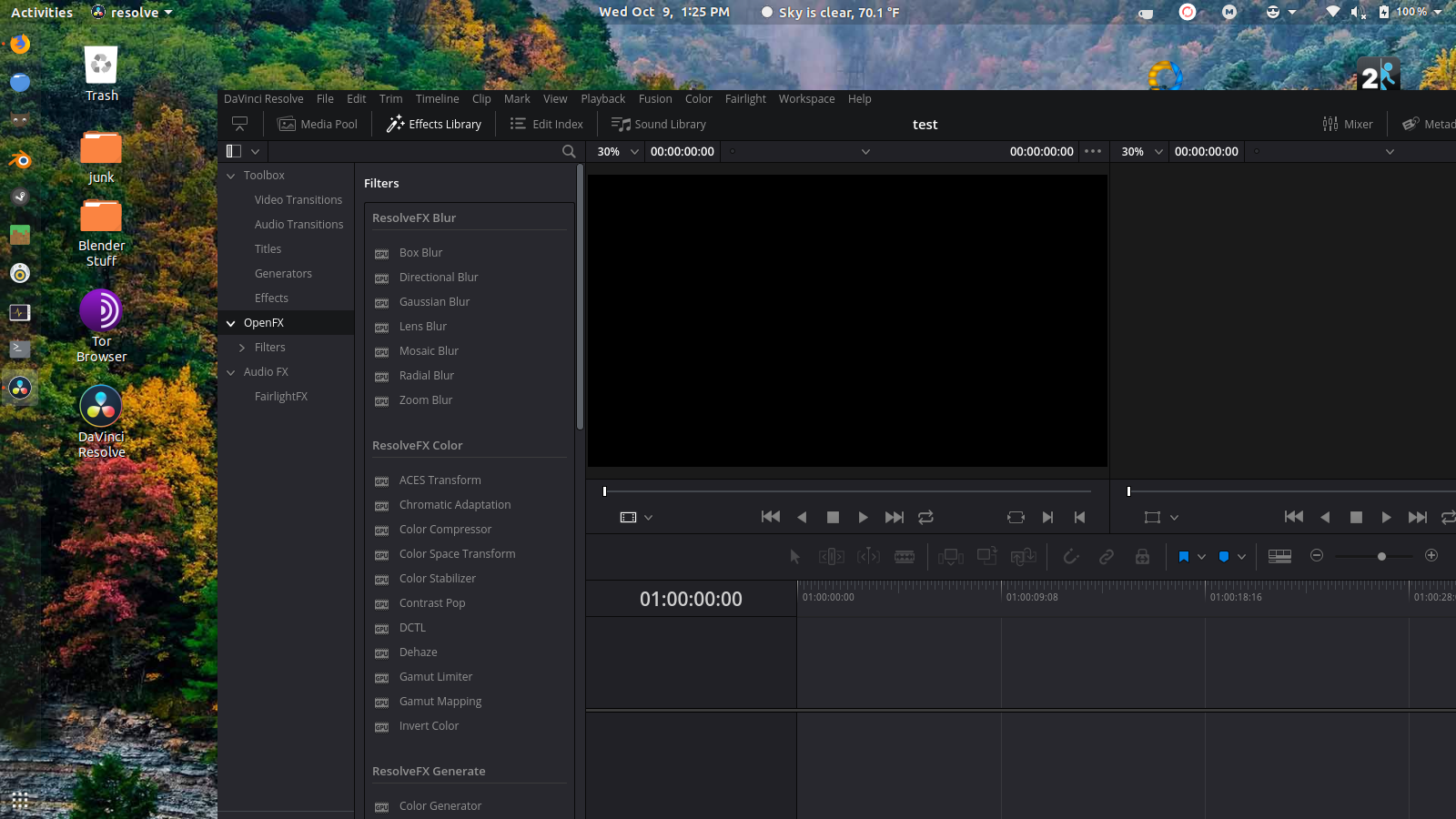Collapse the Toolbox tree section
The height and width of the screenshot is (819, 1456).
pyautogui.click(x=231, y=176)
